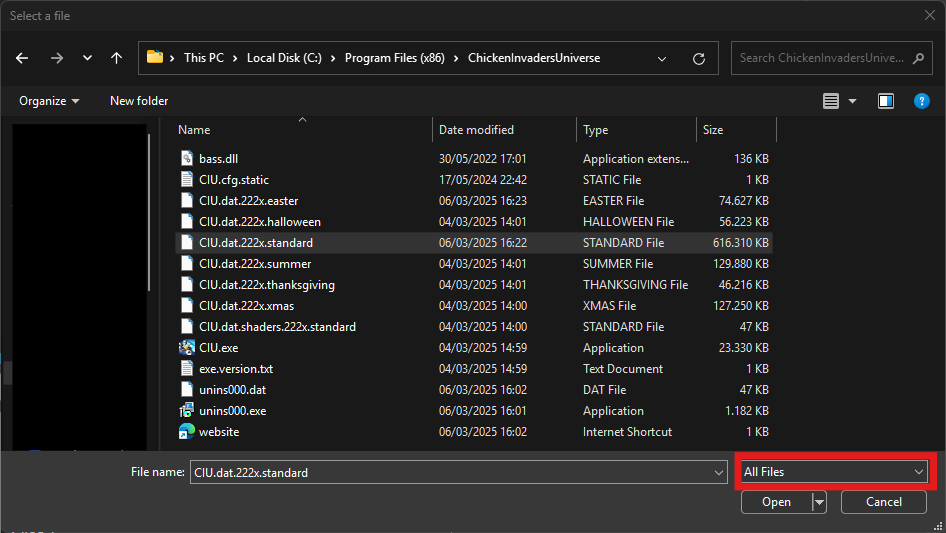Open the view options dropdown arrow
The height and width of the screenshot is (533, 946).
(x=852, y=101)
